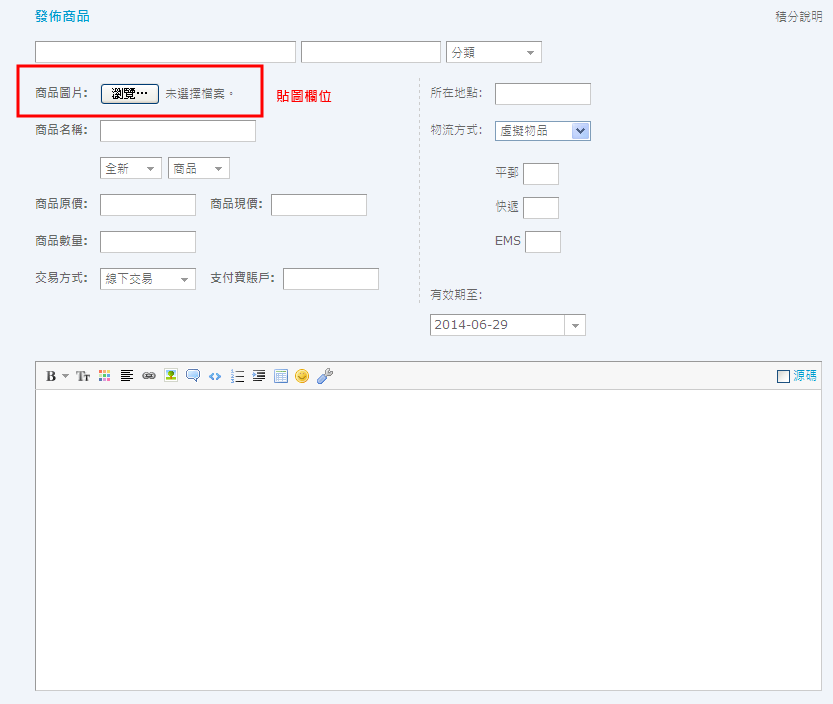Open the 分類 category dropdown

[494, 52]
